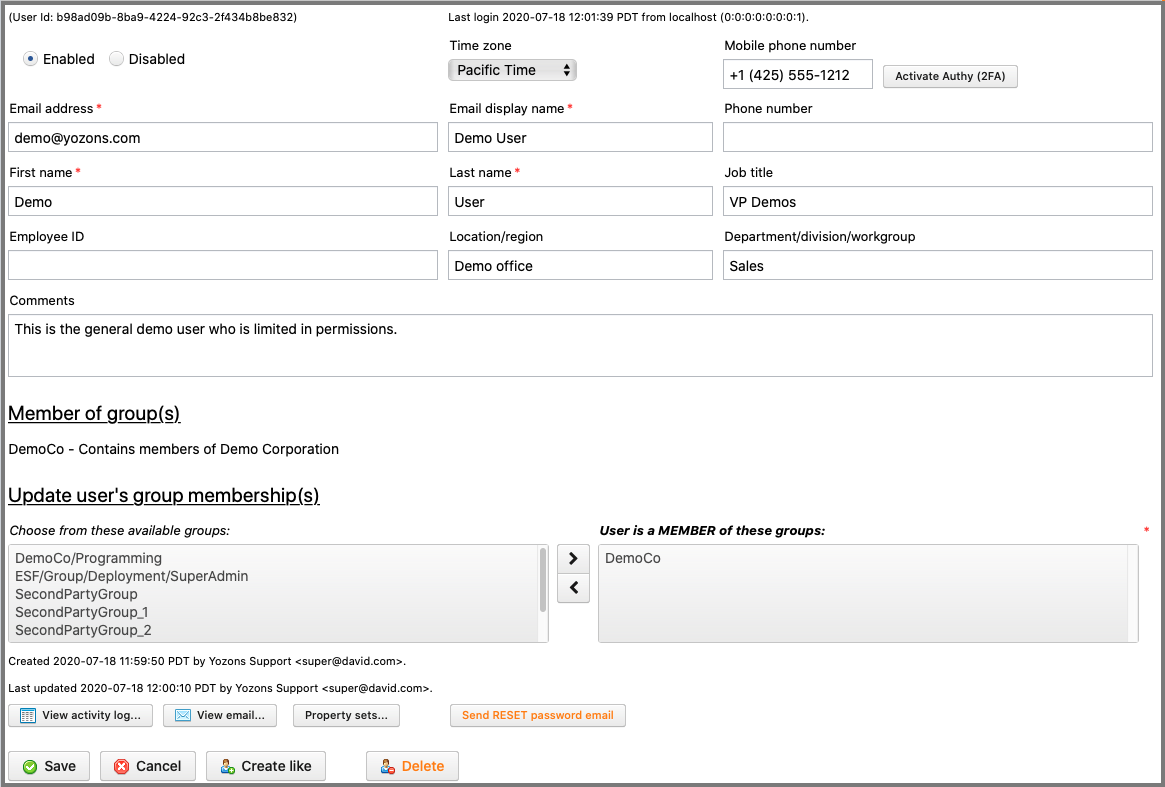Click the Last login information text
Viewport: 1165px width, 787px height.
pyautogui.click(x=629, y=17)
